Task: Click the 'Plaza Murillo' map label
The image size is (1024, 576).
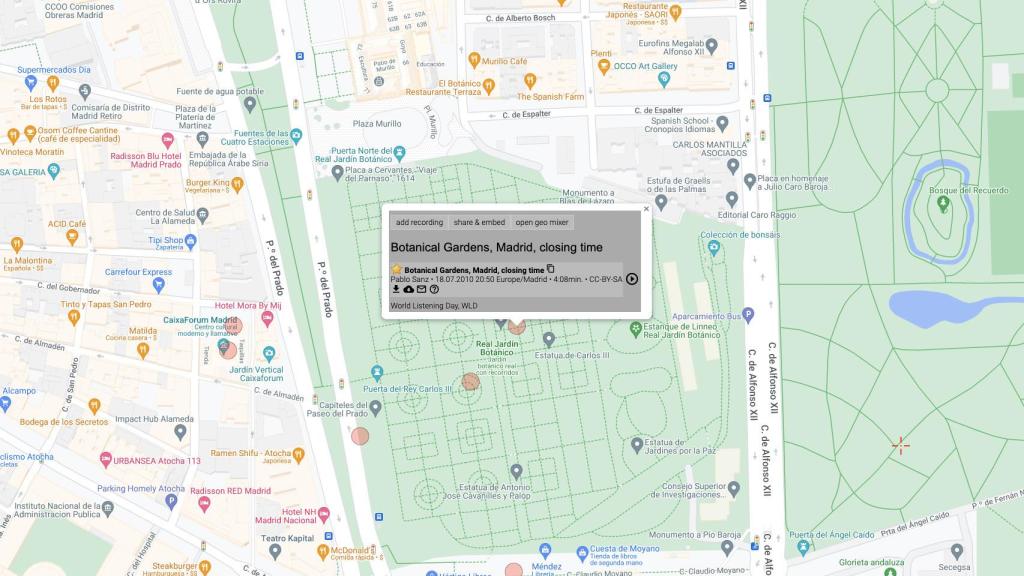Action: pos(377,123)
